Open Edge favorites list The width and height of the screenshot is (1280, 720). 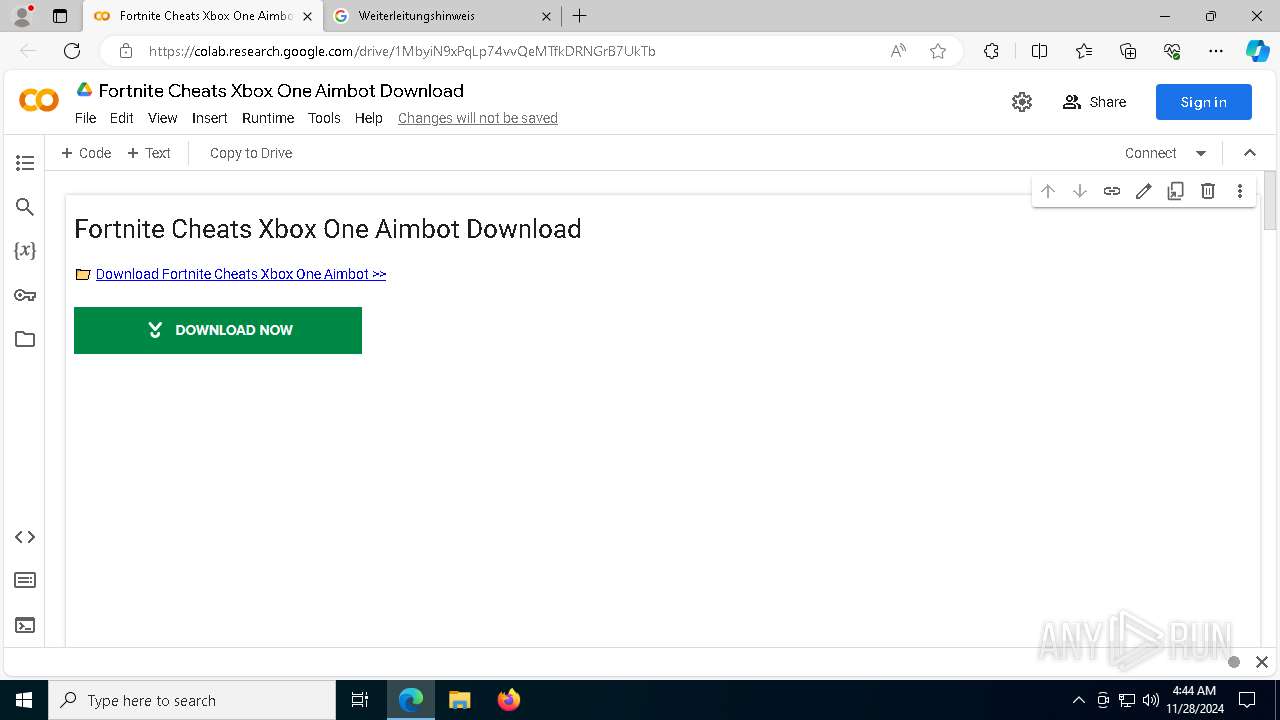(x=1084, y=51)
